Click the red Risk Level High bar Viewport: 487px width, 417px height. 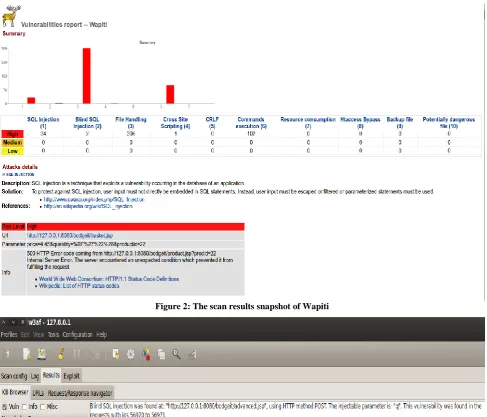(123, 227)
